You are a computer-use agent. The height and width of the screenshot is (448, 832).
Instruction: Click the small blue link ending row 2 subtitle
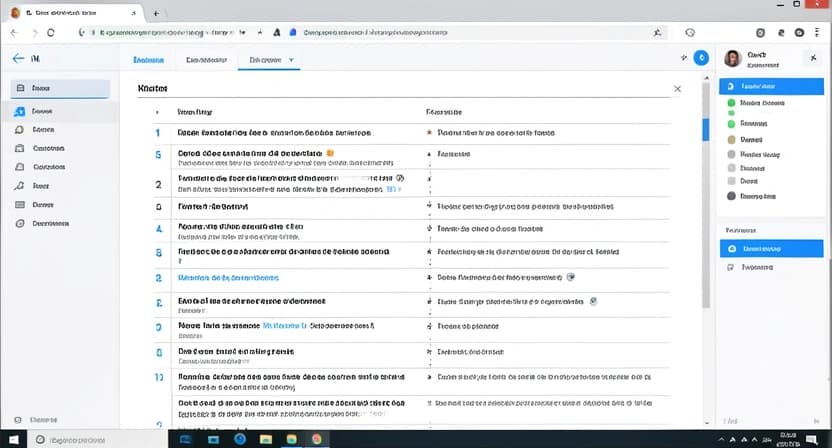[x=393, y=189]
